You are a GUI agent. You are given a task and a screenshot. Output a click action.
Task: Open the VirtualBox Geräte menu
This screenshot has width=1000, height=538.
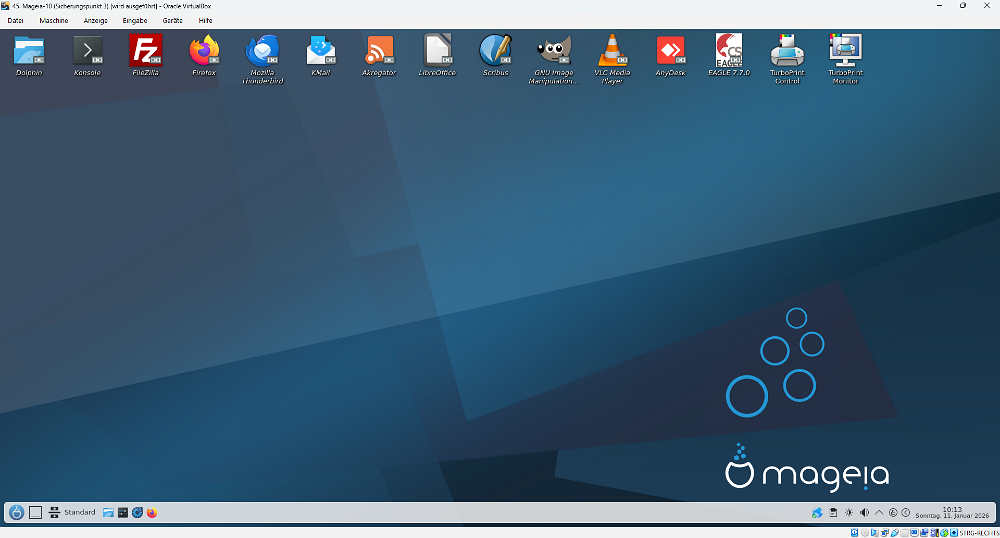click(172, 20)
